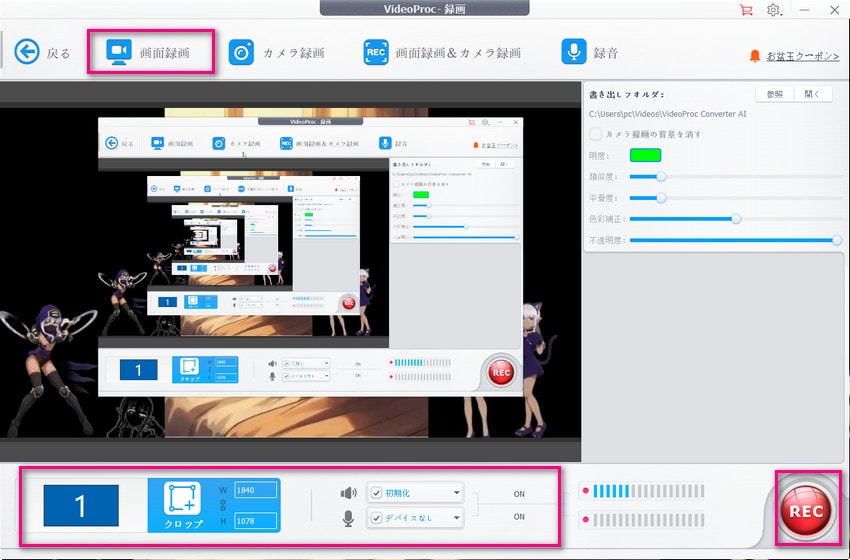Click the speaker system audio icon
Screen dimensions: 850x560
pos(348,493)
